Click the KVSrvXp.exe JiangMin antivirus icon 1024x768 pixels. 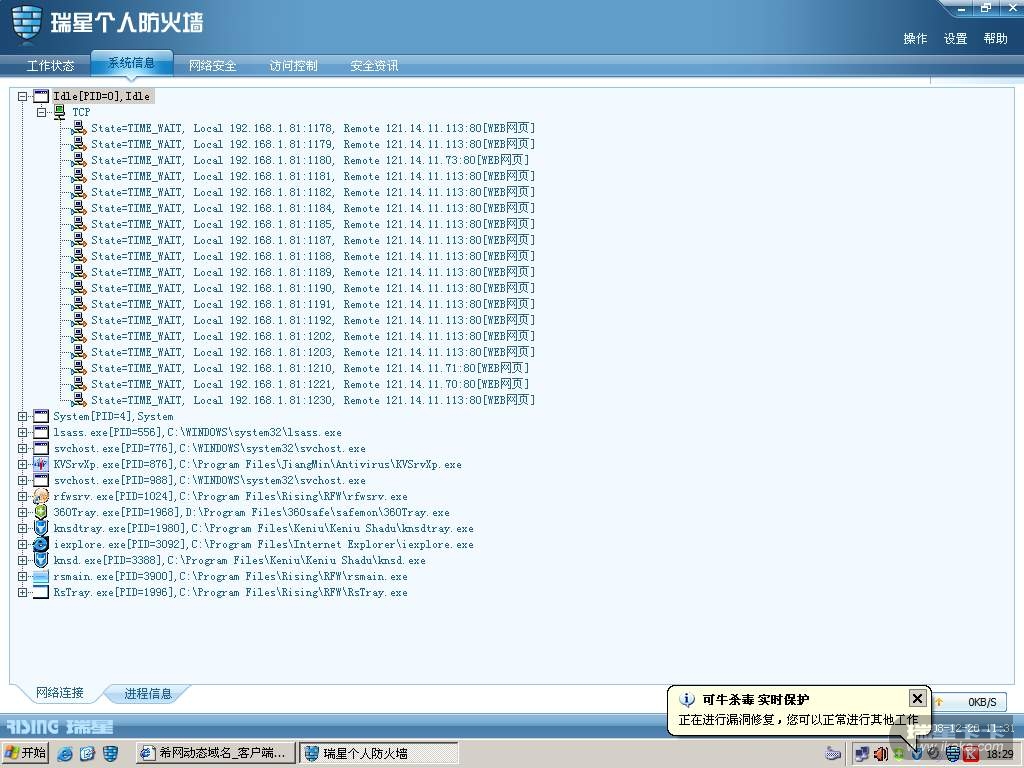tap(40, 464)
